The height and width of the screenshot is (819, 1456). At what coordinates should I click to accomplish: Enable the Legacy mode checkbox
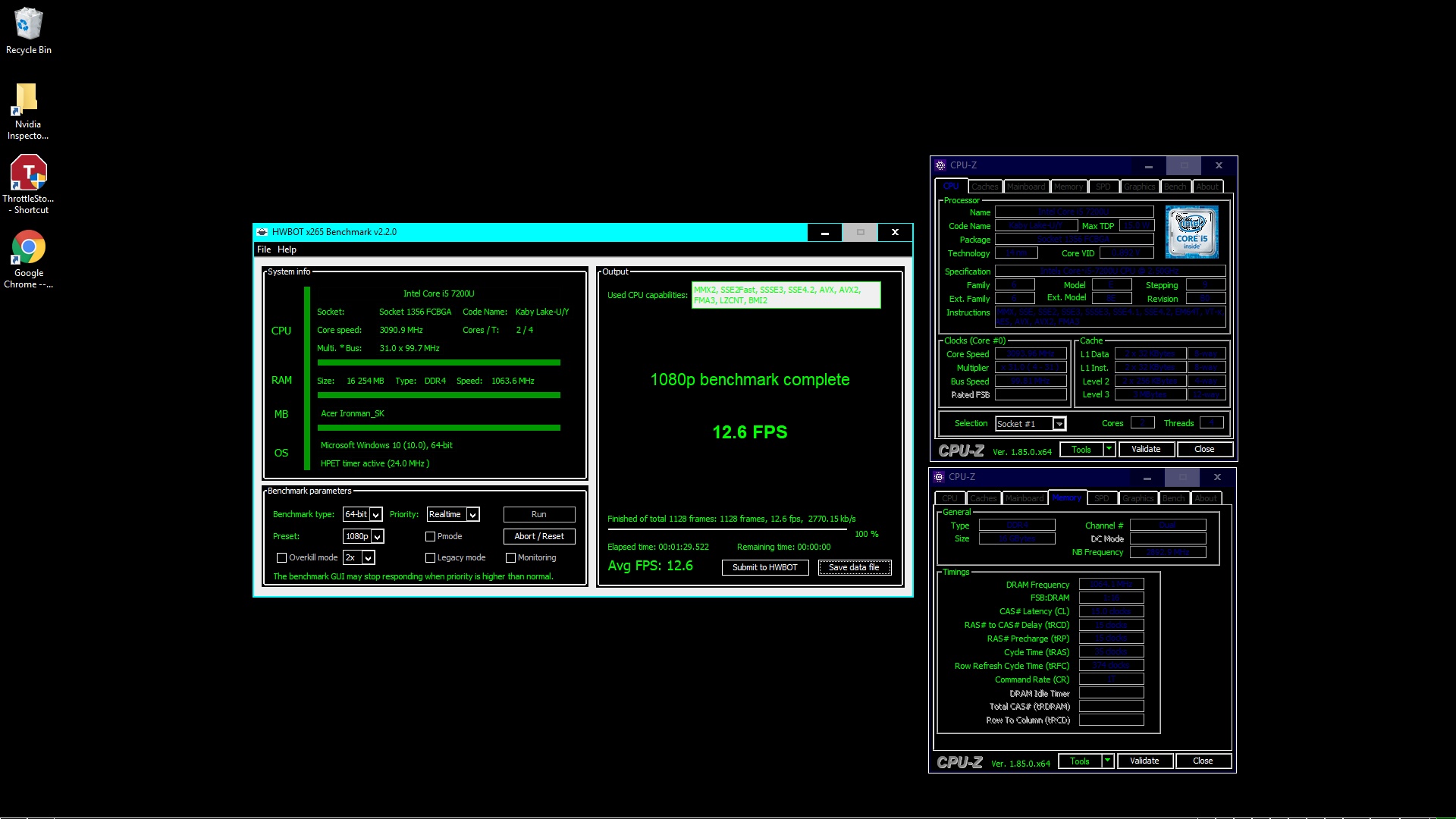pyautogui.click(x=430, y=557)
